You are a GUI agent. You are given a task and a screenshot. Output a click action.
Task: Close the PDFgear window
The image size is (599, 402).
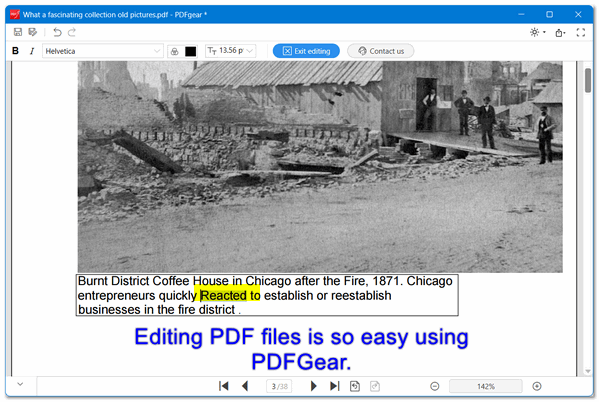(578, 15)
